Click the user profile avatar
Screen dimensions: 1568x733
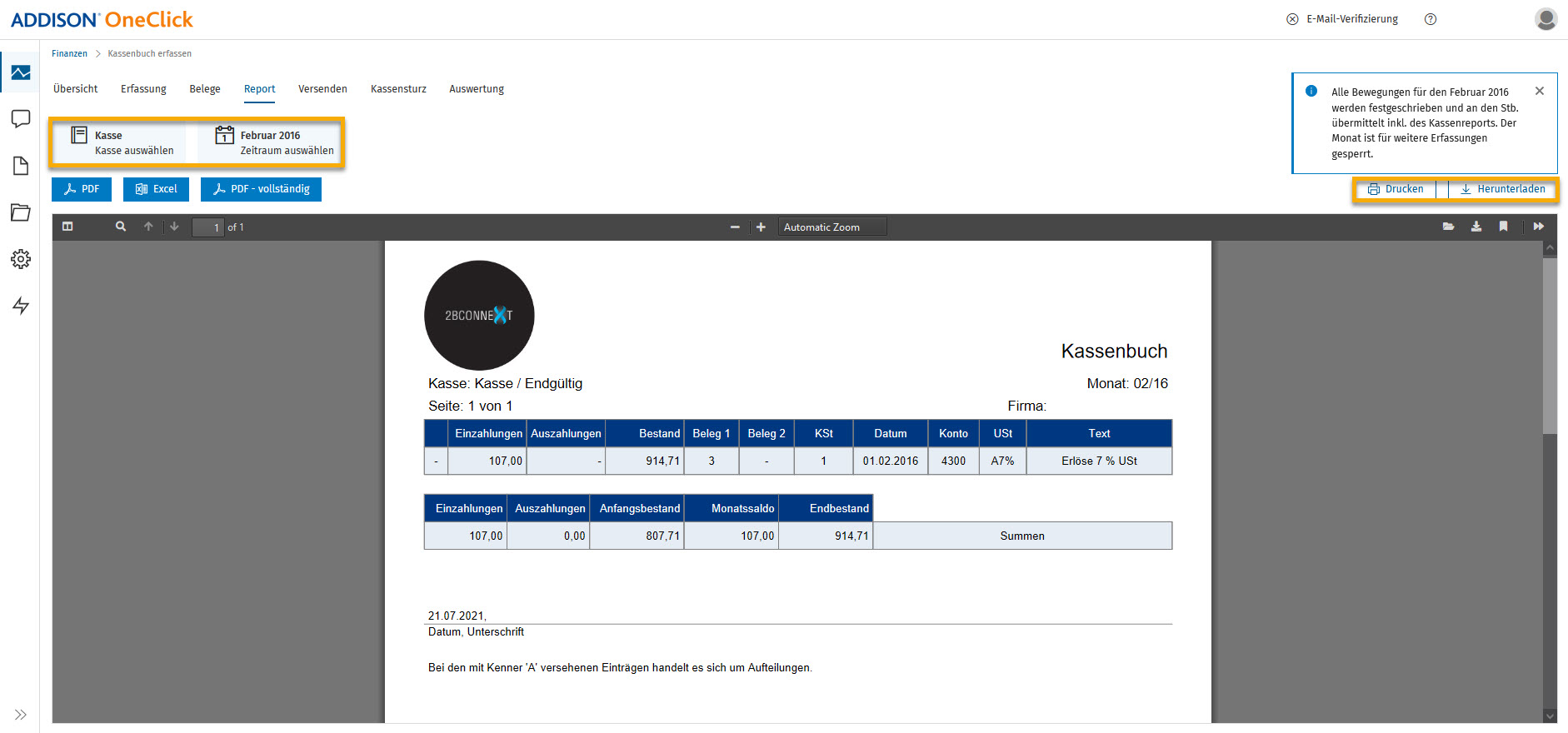[1546, 19]
